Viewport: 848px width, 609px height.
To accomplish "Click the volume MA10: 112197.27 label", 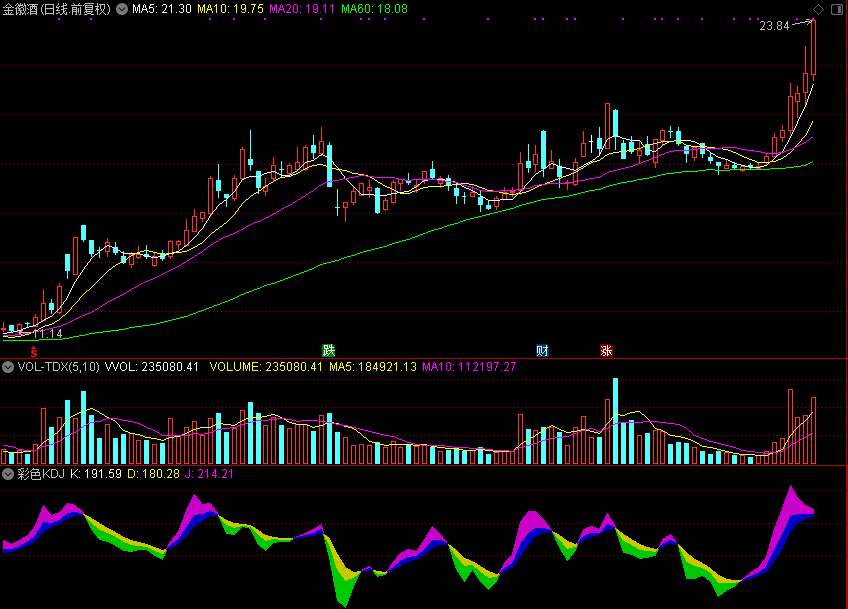I will (x=469, y=367).
